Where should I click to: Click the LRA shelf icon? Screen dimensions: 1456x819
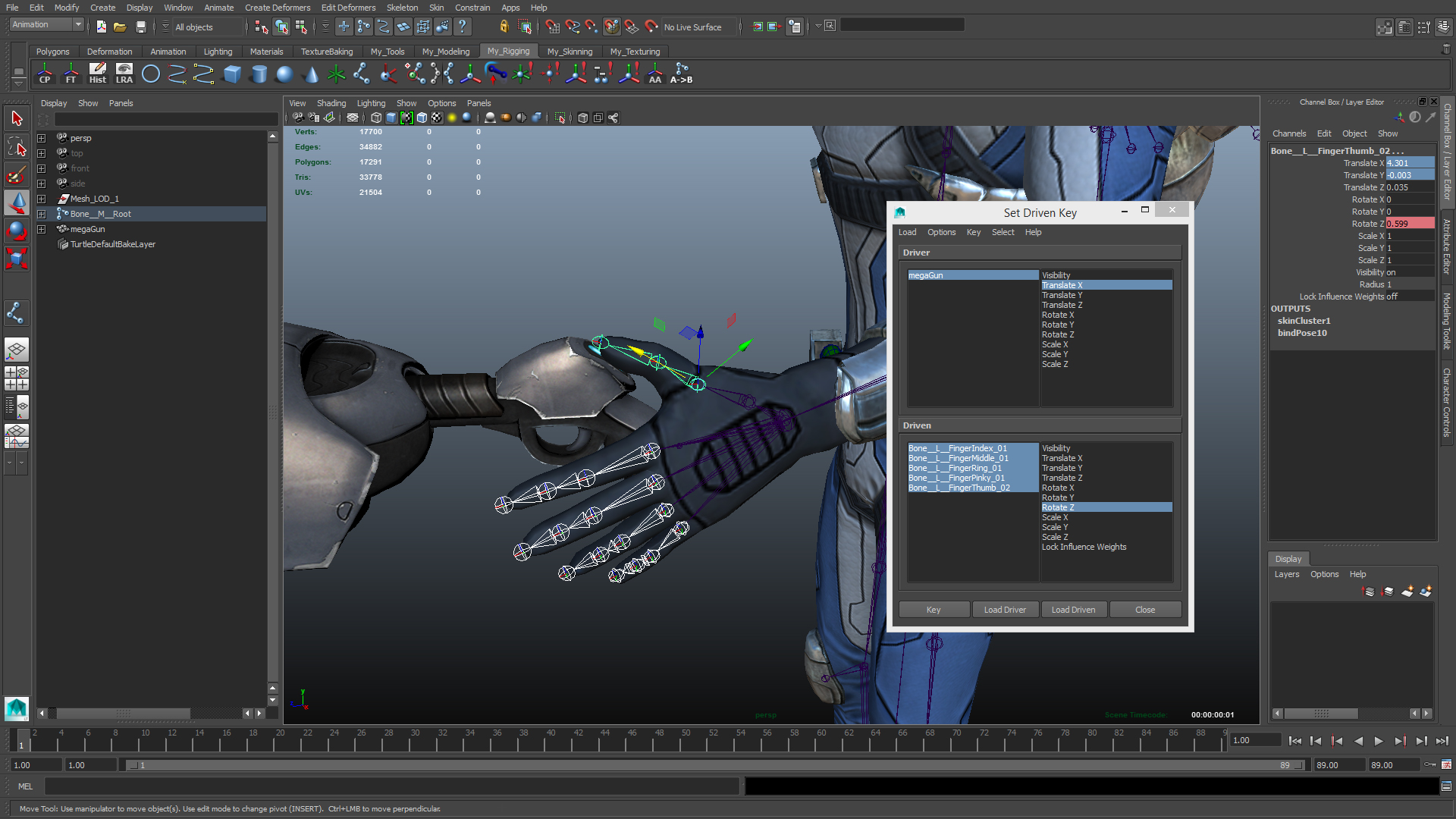click(124, 74)
